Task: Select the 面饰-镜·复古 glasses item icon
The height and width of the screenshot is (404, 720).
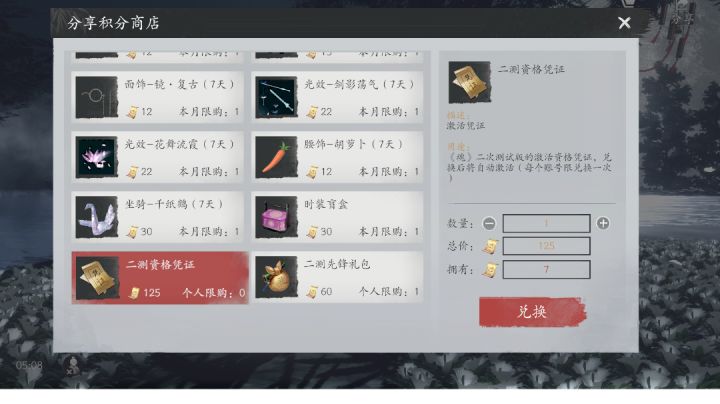Action: click(x=96, y=97)
